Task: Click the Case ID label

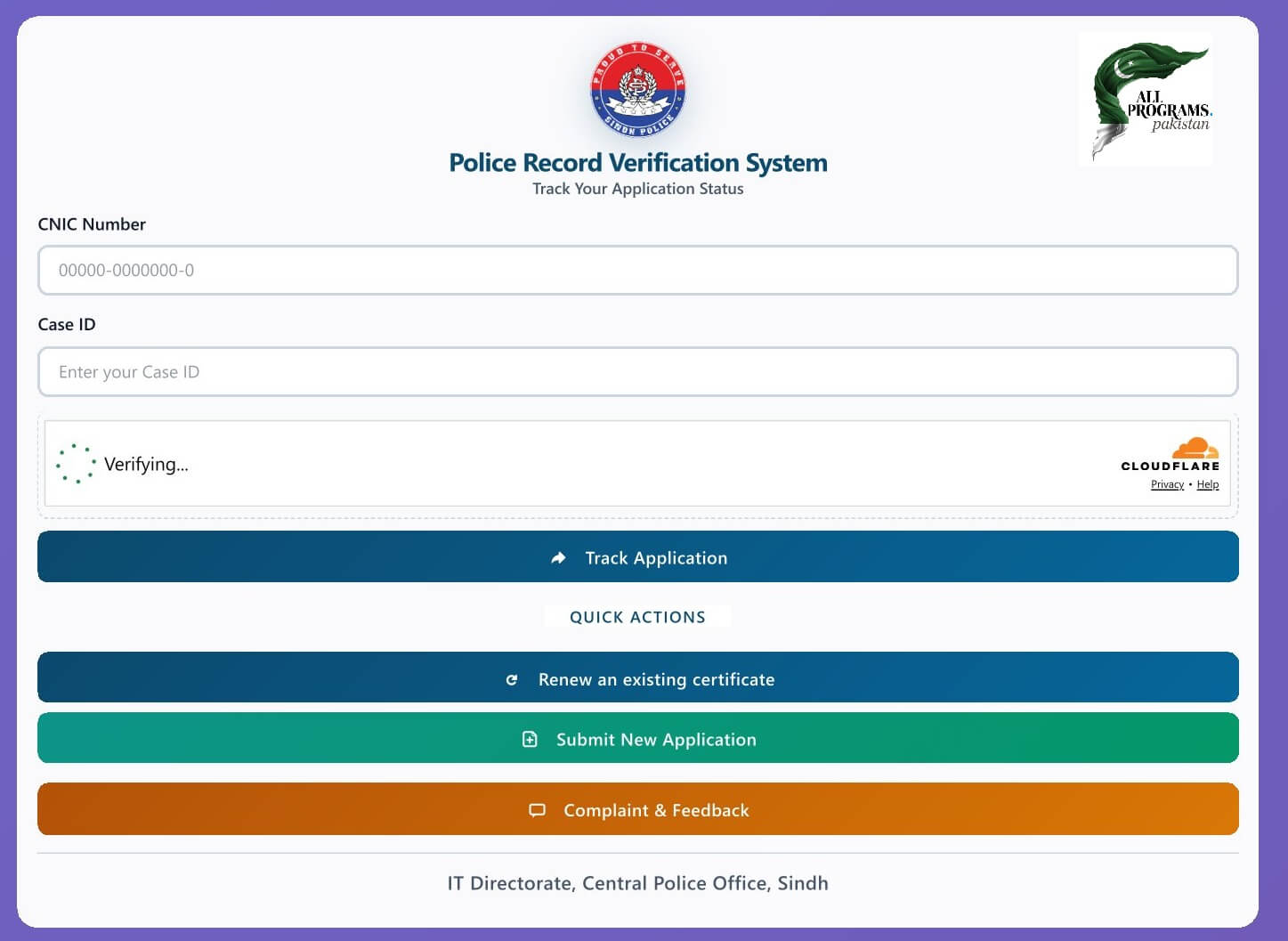Action: (67, 325)
